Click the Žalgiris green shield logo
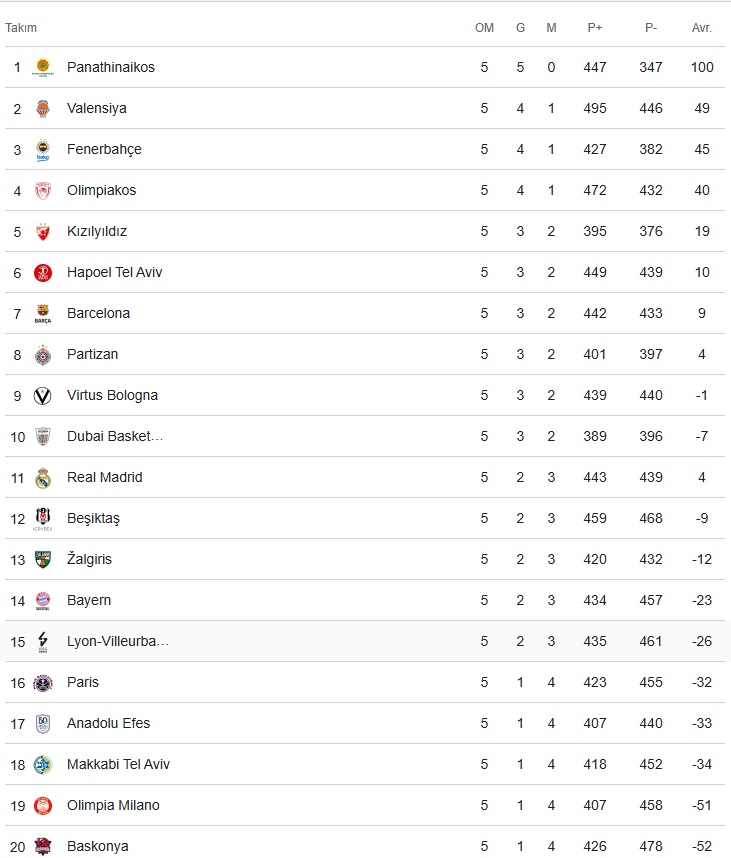The height and width of the screenshot is (858, 731). point(43,560)
